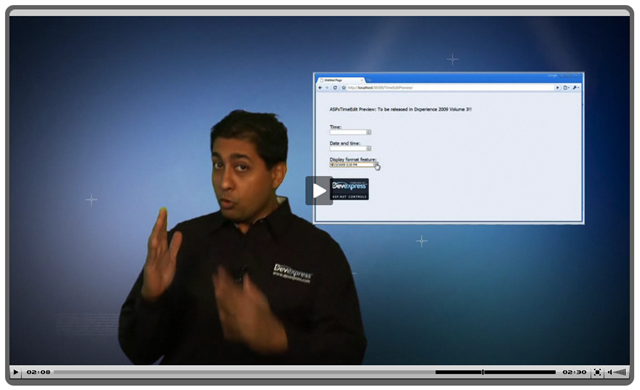Image resolution: width=640 pixels, height=390 pixels.
Task: Click the localhost address bar
Action: (x=450, y=88)
